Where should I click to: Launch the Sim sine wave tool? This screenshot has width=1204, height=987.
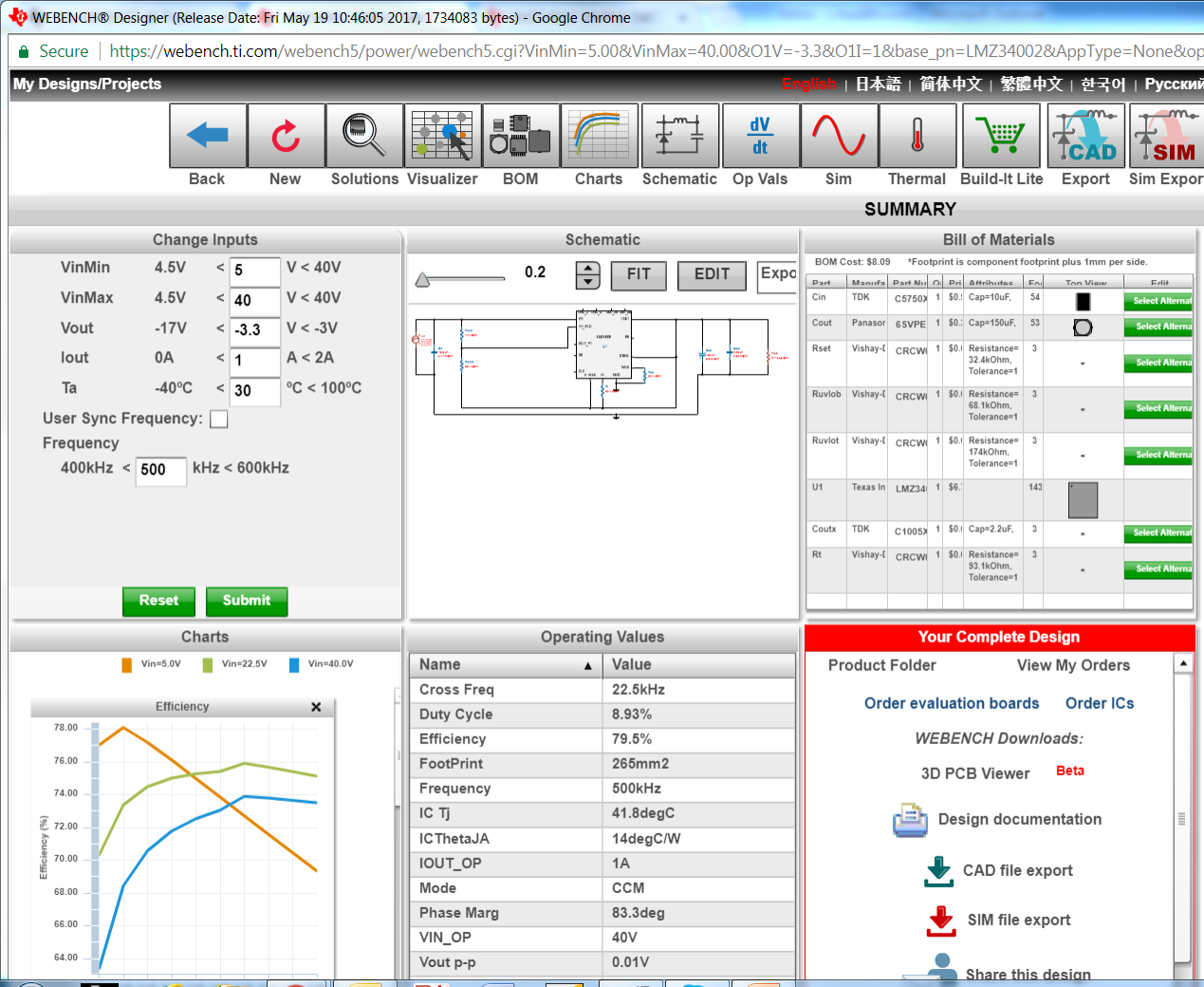click(x=839, y=136)
